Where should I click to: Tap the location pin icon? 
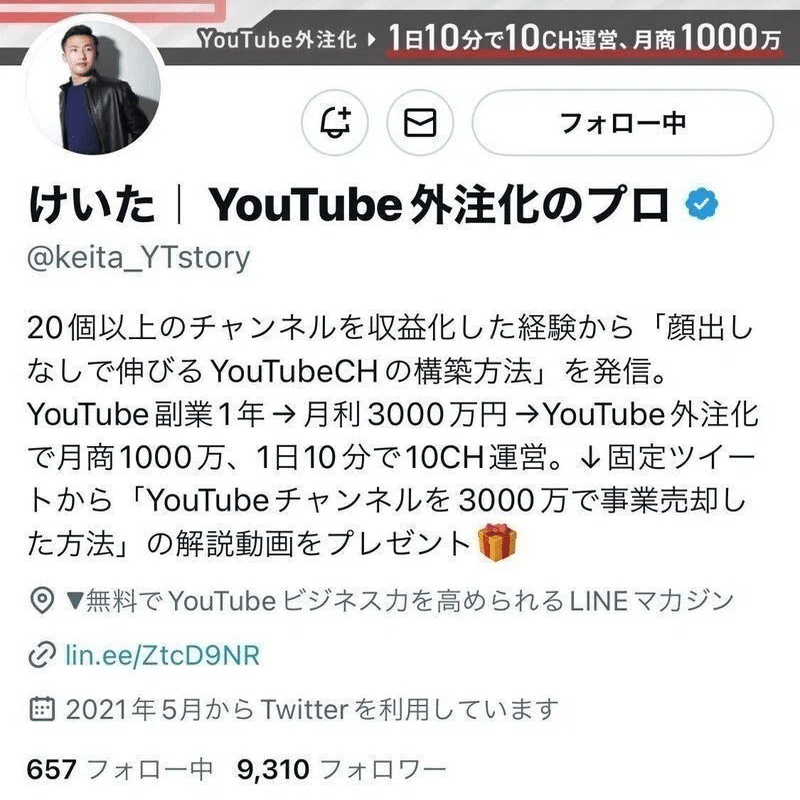click(x=42, y=601)
